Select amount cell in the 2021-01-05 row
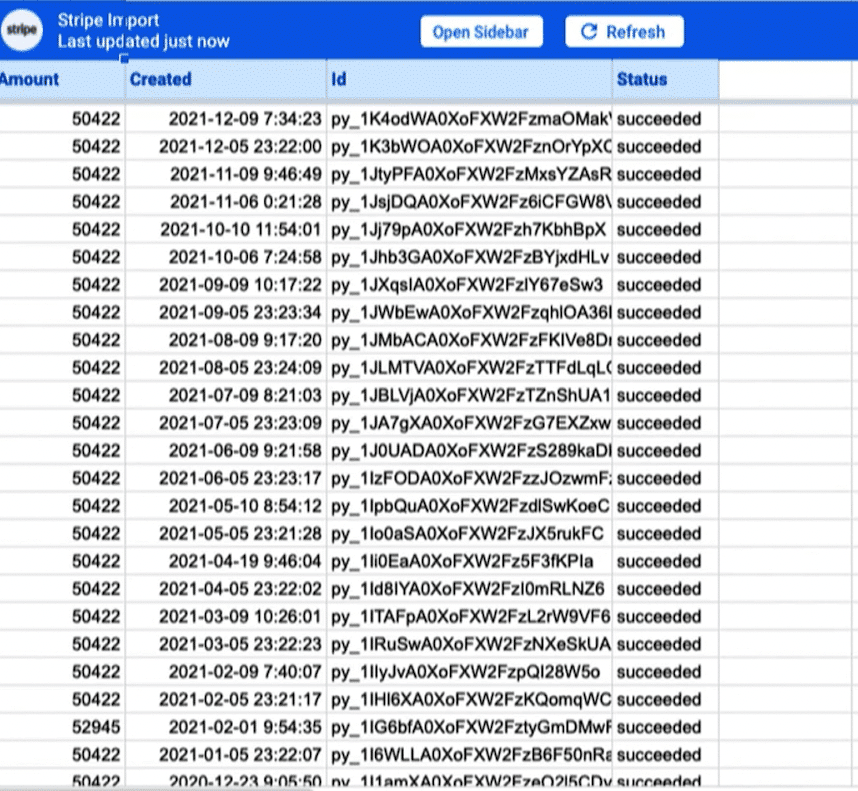This screenshot has height=791, width=858. click(61, 754)
